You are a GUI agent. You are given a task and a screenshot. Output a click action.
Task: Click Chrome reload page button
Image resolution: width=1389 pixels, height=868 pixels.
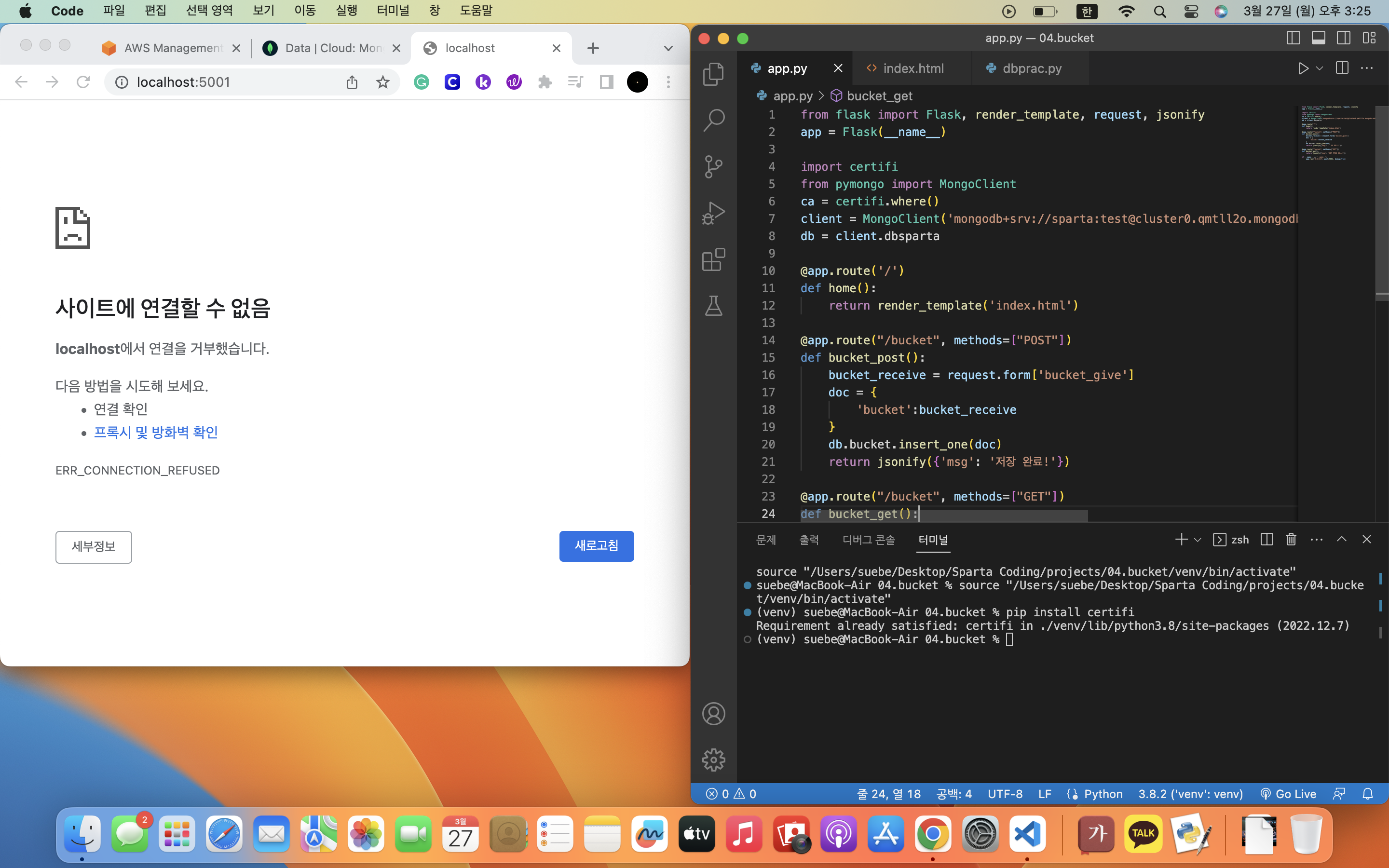pyautogui.click(x=83, y=82)
